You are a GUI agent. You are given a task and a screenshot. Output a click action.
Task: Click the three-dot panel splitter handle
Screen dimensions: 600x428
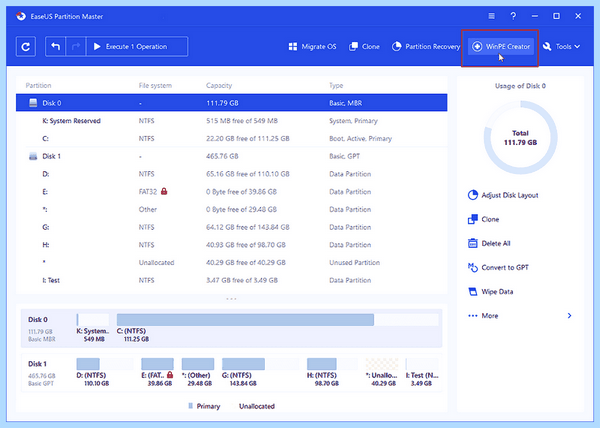click(x=231, y=299)
